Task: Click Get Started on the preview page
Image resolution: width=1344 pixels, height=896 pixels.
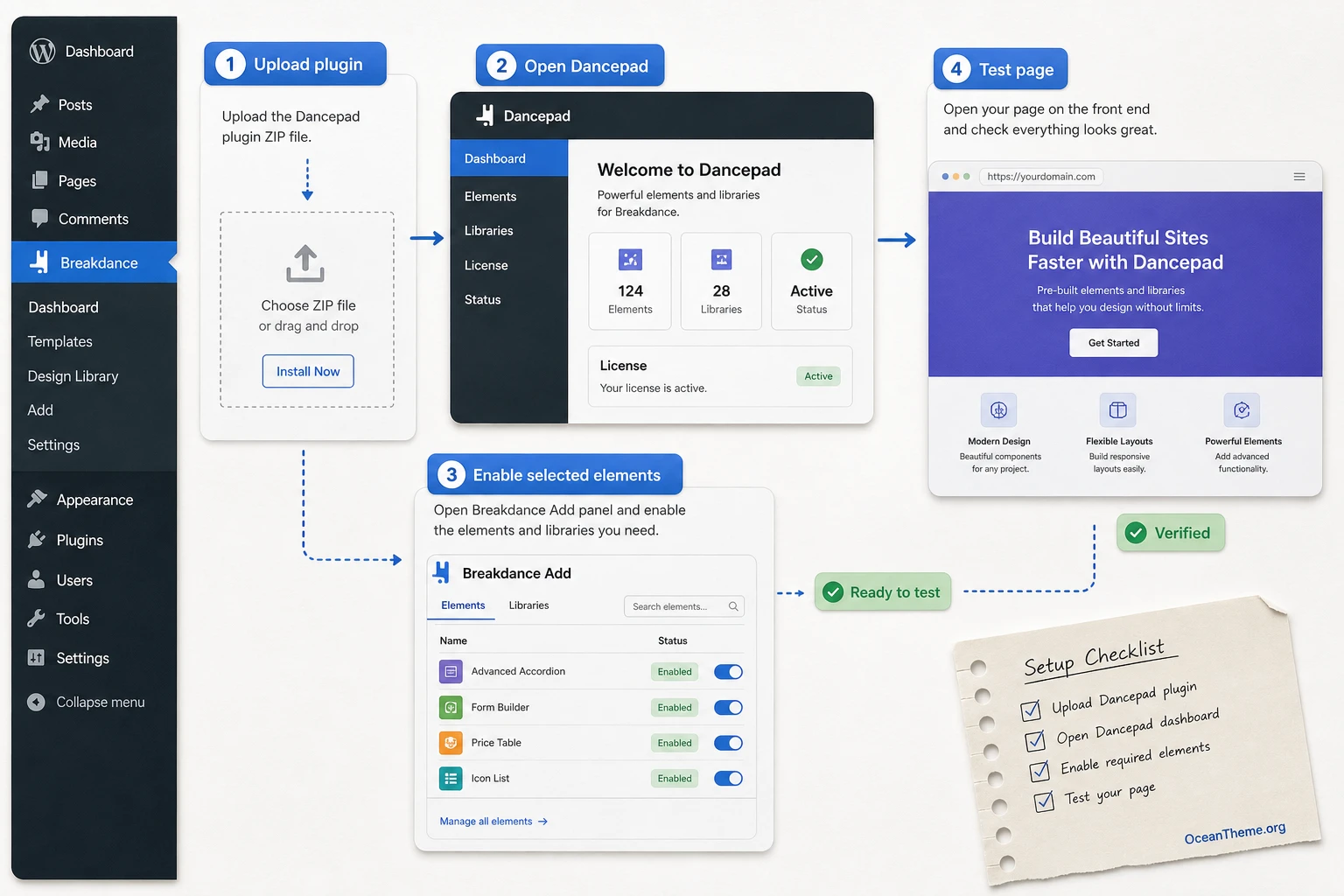Action: click(1113, 343)
